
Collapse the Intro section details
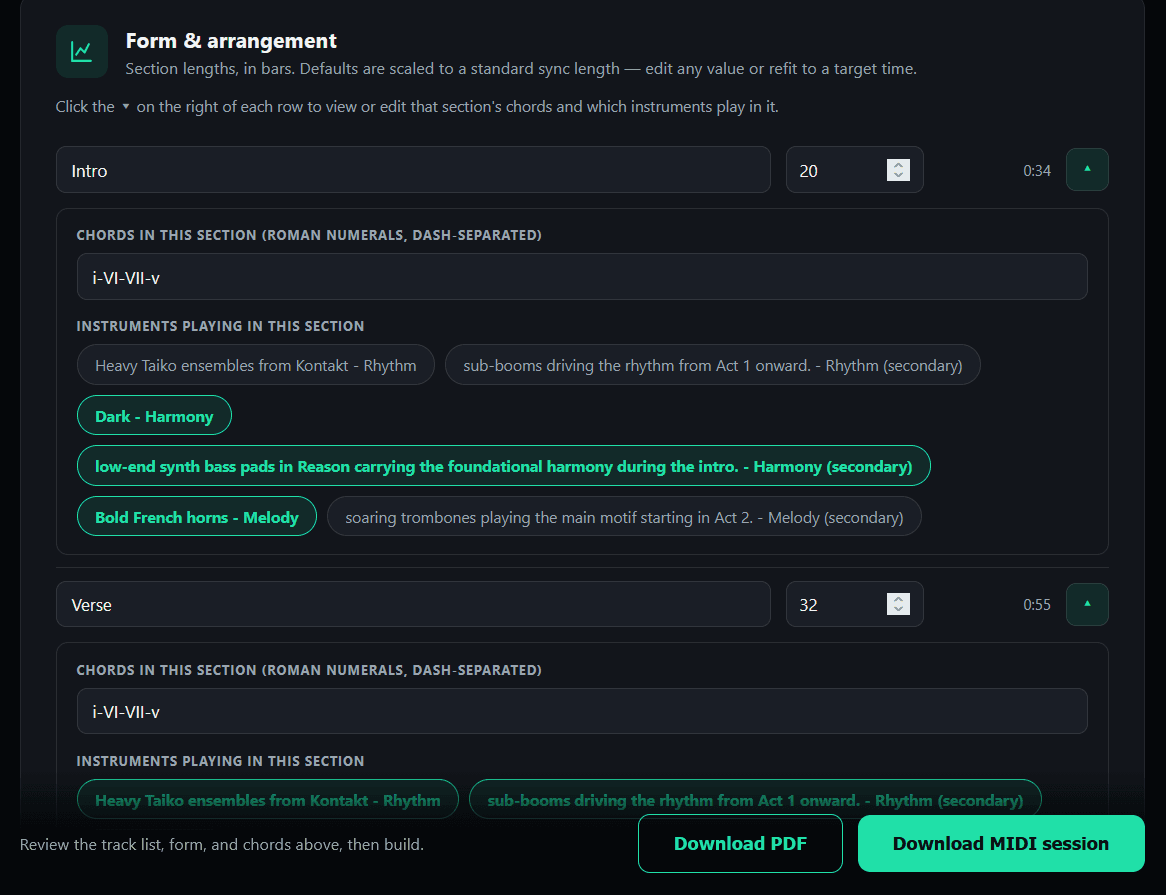point(1087,169)
